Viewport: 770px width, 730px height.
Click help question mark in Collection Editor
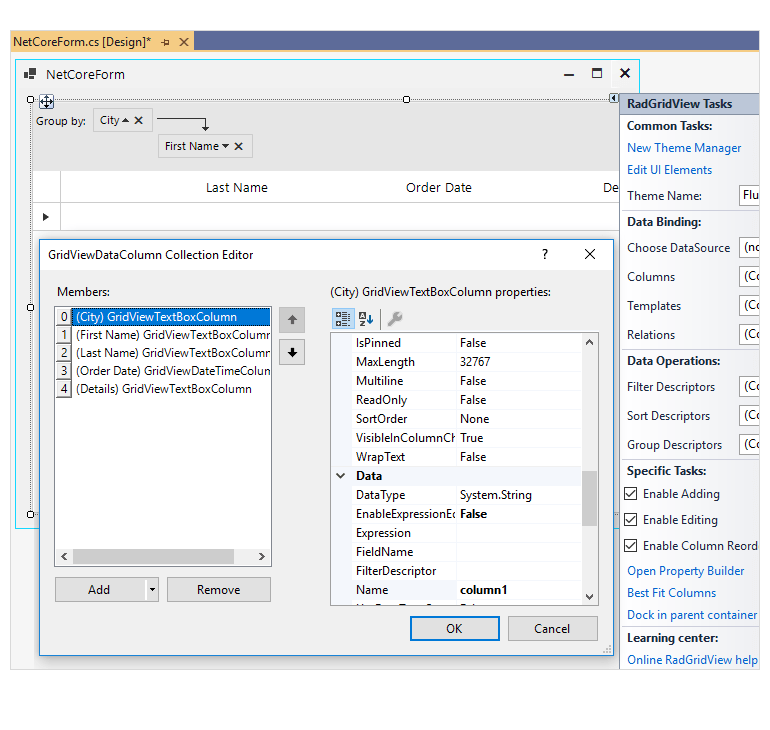545,254
